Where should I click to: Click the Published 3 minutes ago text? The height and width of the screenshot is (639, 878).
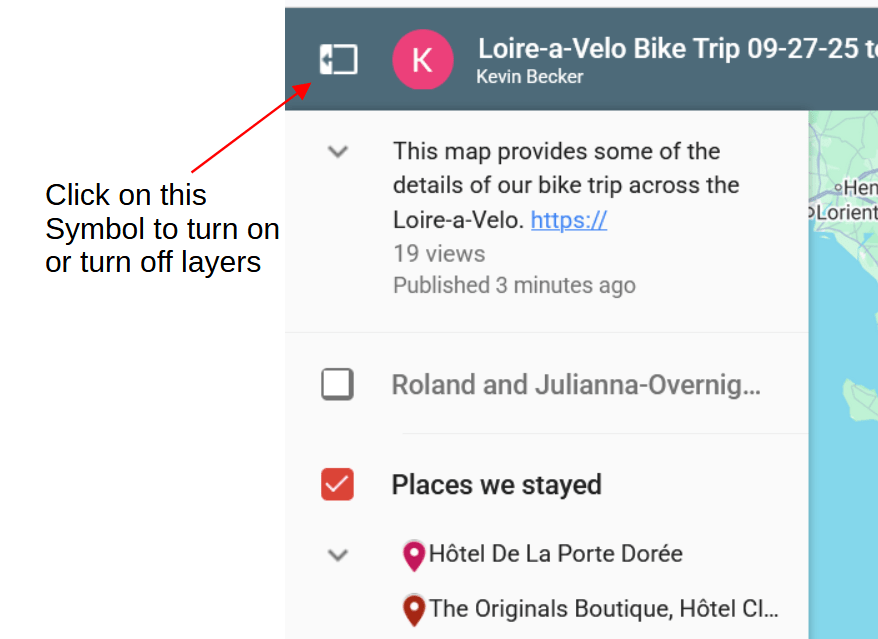click(514, 285)
